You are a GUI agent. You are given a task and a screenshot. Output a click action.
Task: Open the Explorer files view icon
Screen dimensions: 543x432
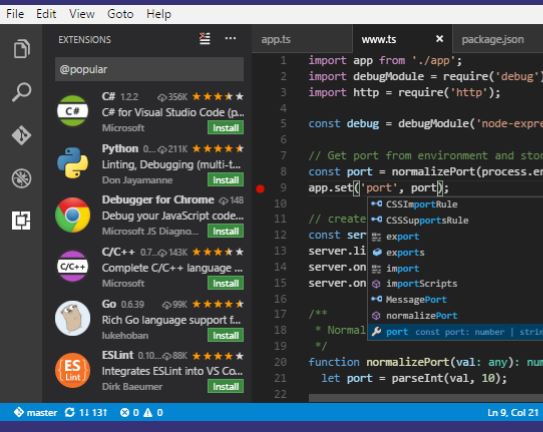(x=21, y=49)
